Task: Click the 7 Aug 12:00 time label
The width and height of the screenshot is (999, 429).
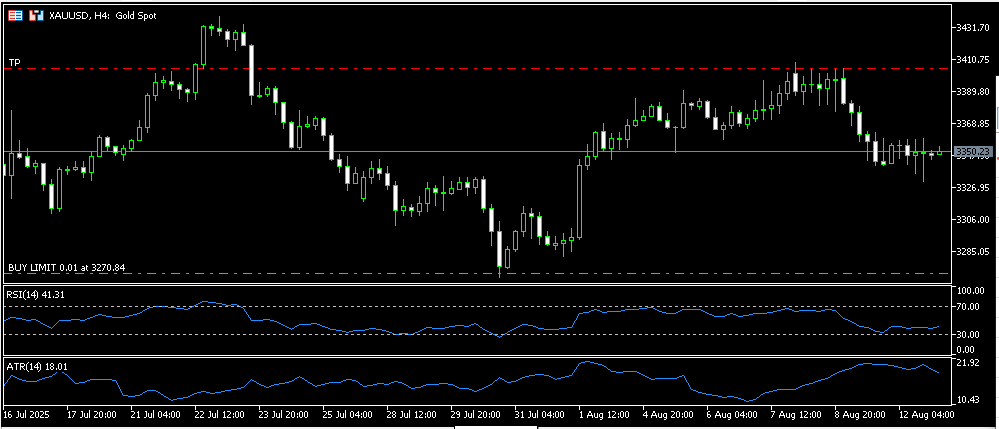Action: click(794, 414)
